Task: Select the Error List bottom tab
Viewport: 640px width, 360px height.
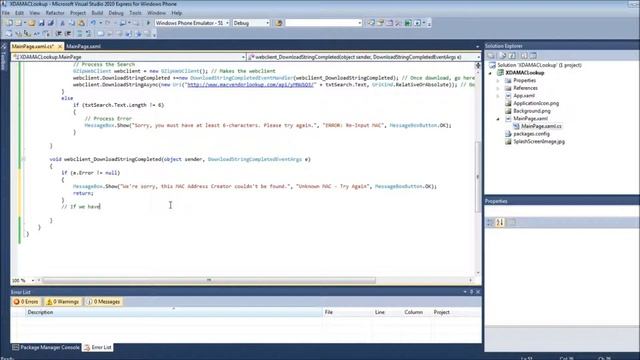Action: (98, 347)
